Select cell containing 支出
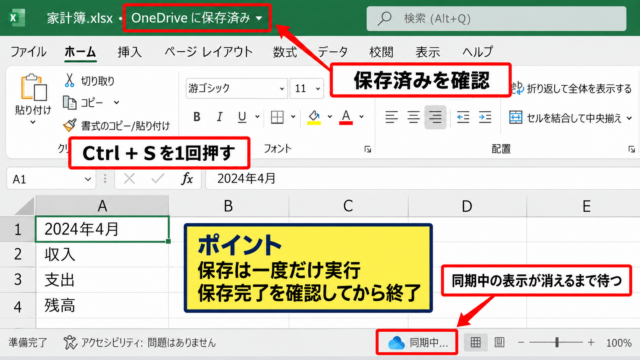640x360 pixels. pos(102,280)
